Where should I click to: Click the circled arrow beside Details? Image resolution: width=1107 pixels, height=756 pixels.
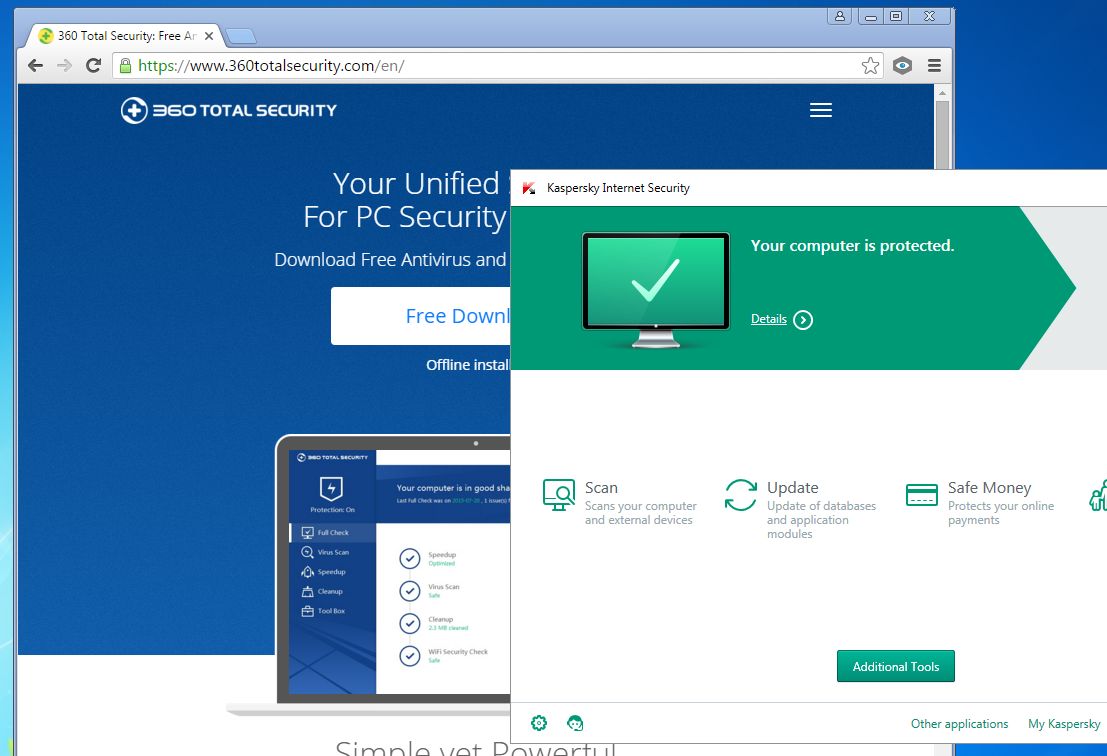pos(803,320)
